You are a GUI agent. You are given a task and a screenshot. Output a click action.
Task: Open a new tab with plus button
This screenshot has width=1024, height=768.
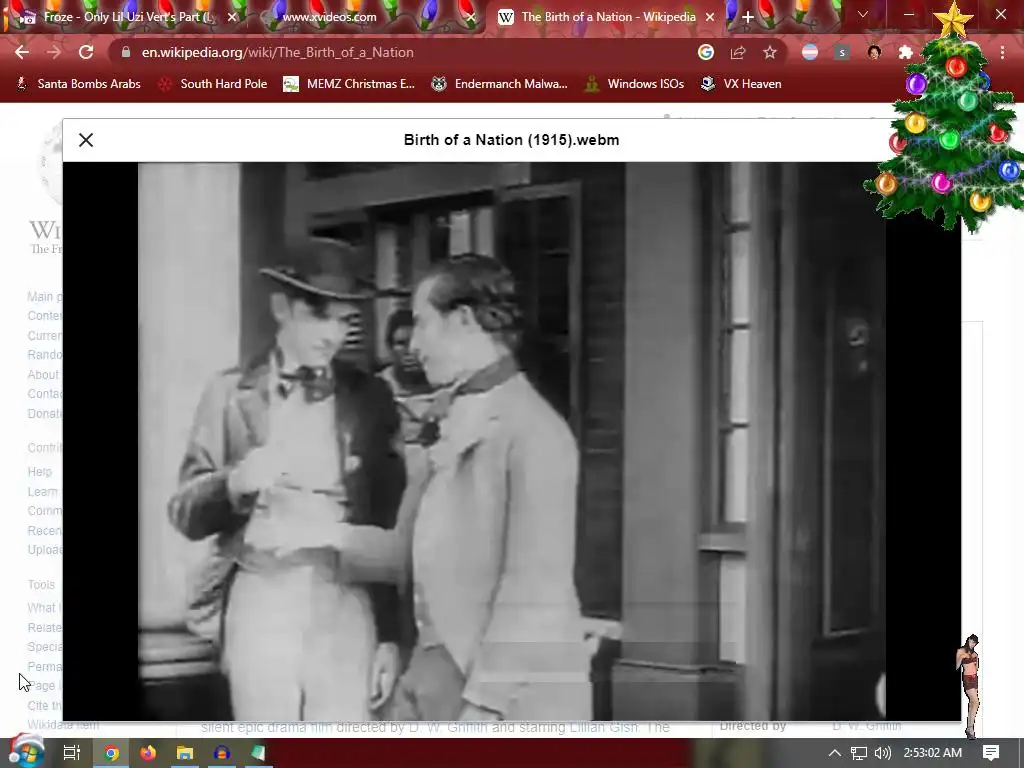[x=748, y=17]
